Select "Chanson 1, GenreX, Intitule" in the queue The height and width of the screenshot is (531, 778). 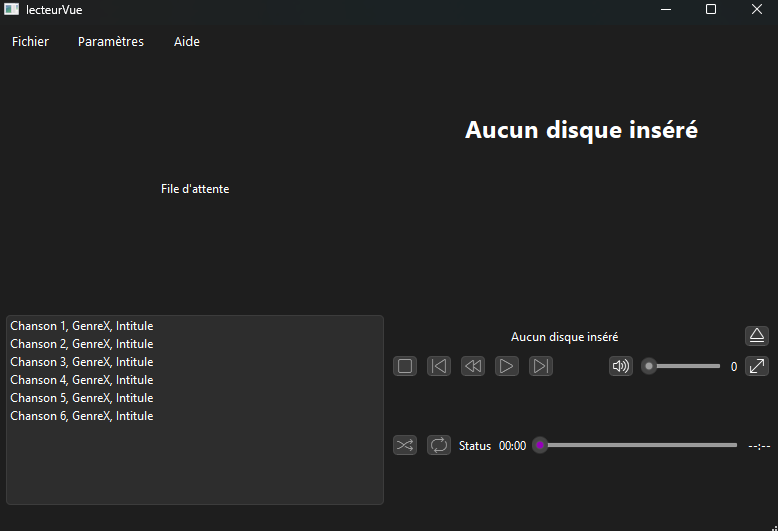194,326
